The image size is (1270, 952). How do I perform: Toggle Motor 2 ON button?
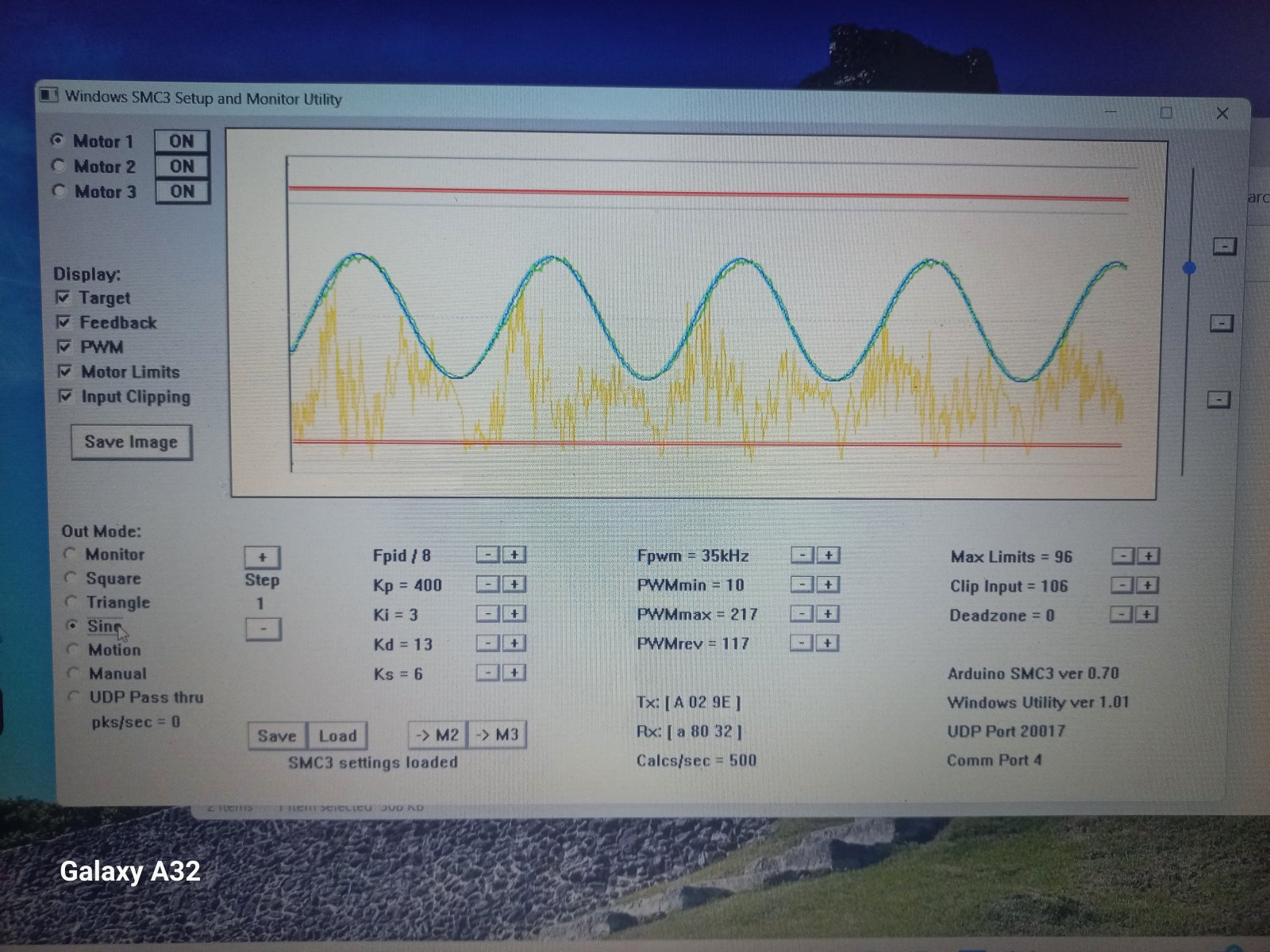(182, 166)
